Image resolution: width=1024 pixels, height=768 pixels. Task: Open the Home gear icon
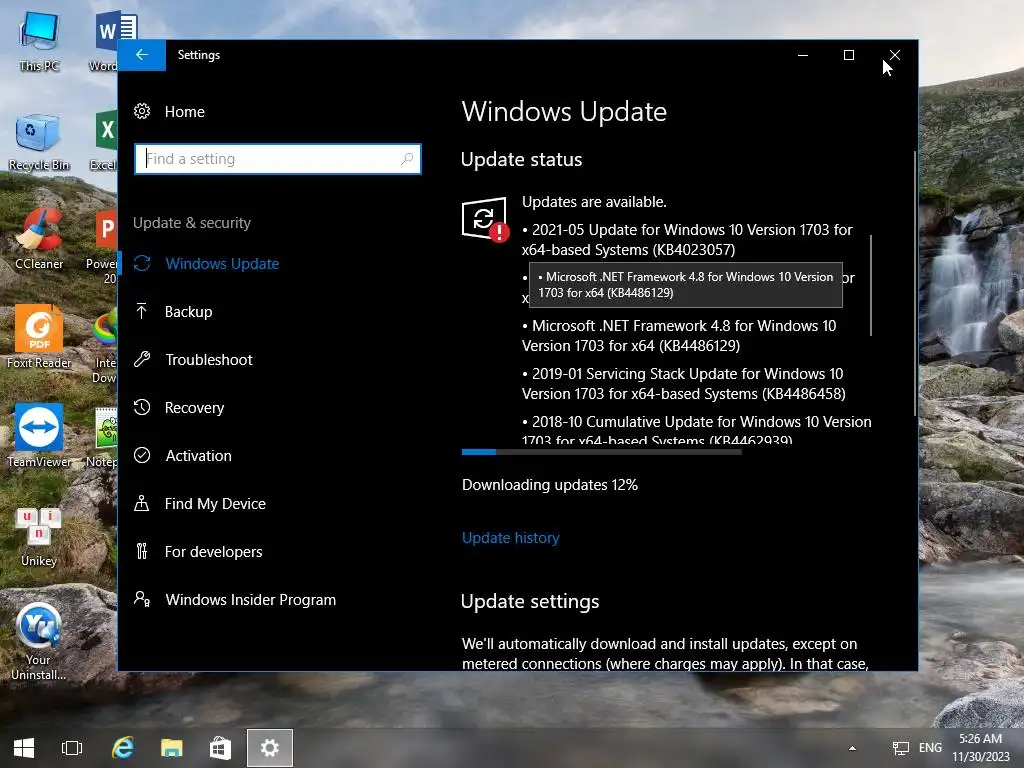tap(142, 112)
